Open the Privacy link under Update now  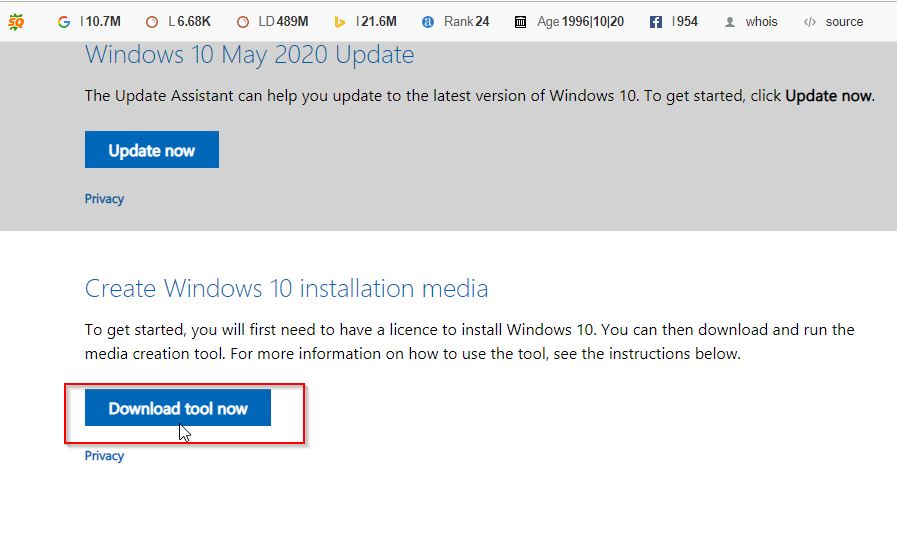[104, 199]
